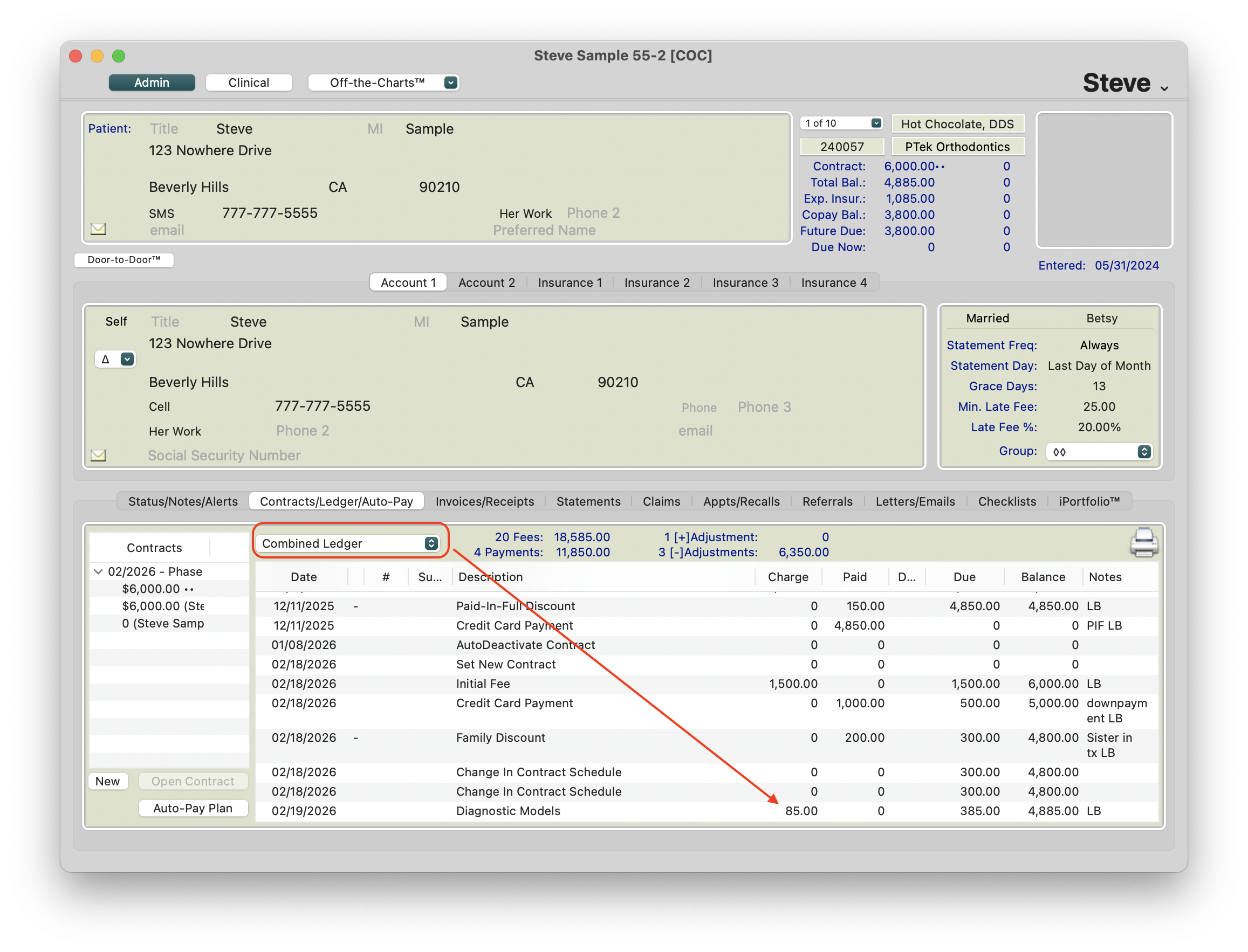Screen dimensions: 1248x952
Task: Click the delta relationship selector arrow
Action: (127, 359)
